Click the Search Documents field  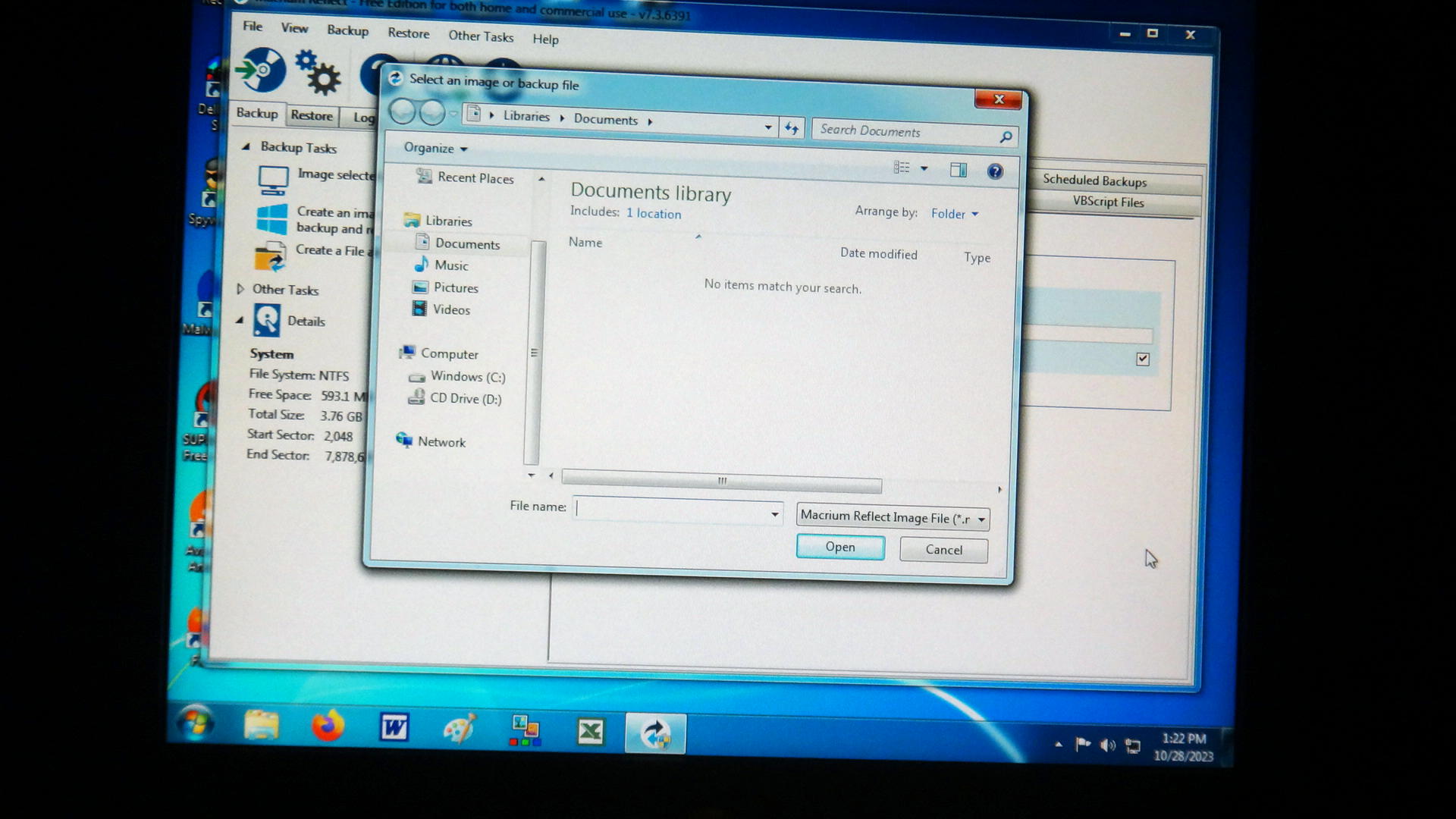915,132
